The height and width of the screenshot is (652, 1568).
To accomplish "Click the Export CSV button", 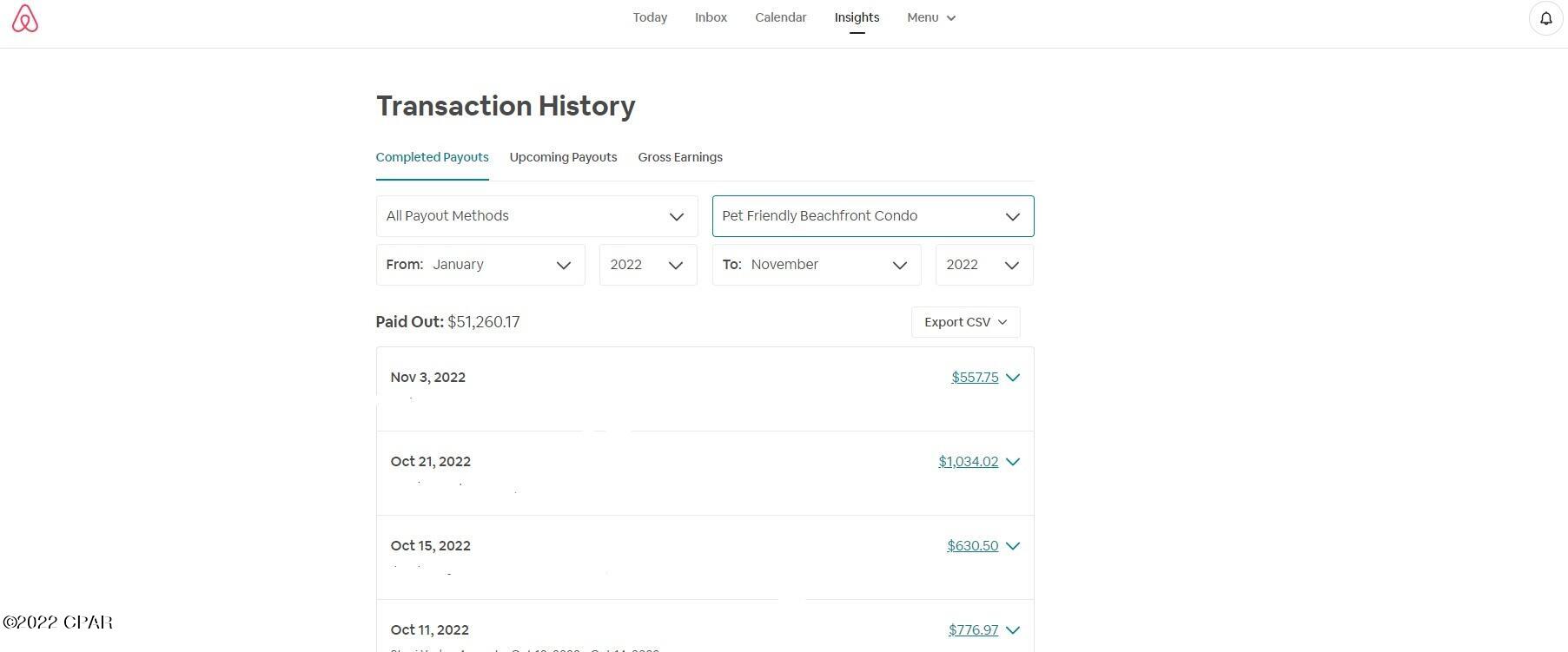I will 965,322.
